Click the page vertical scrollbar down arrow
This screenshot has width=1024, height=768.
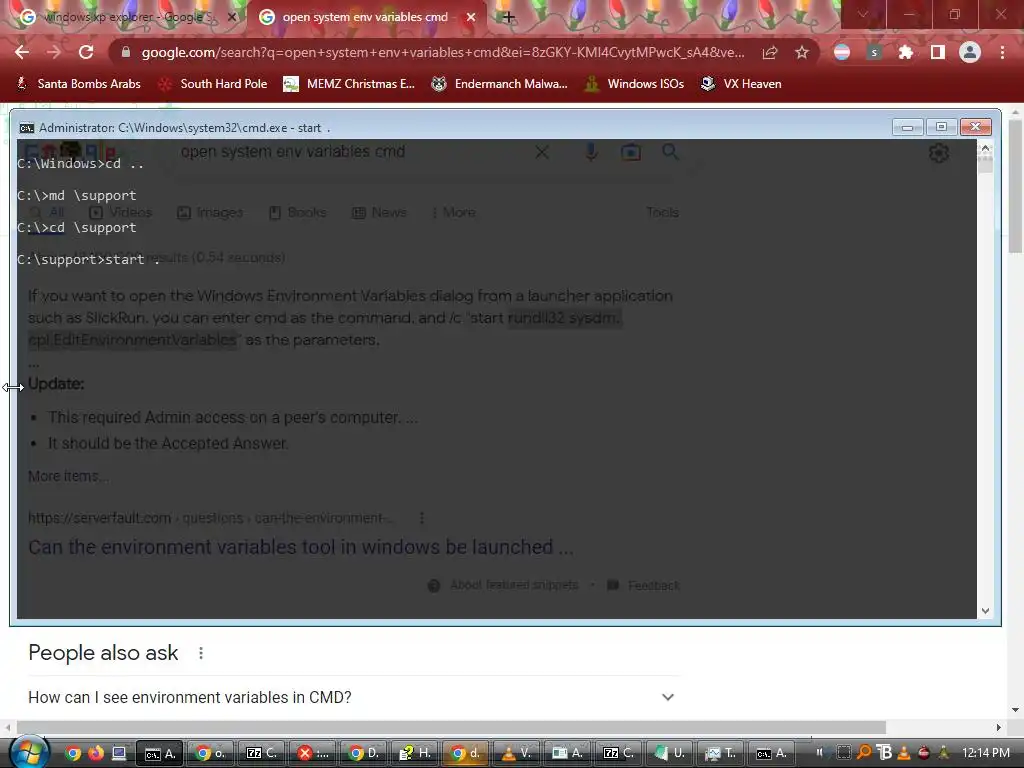click(1016, 710)
